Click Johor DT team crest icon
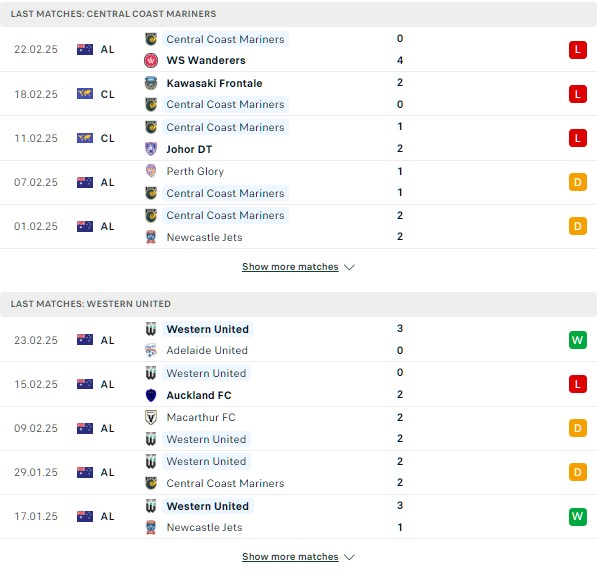599x576 pixels. tap(151, 149)
